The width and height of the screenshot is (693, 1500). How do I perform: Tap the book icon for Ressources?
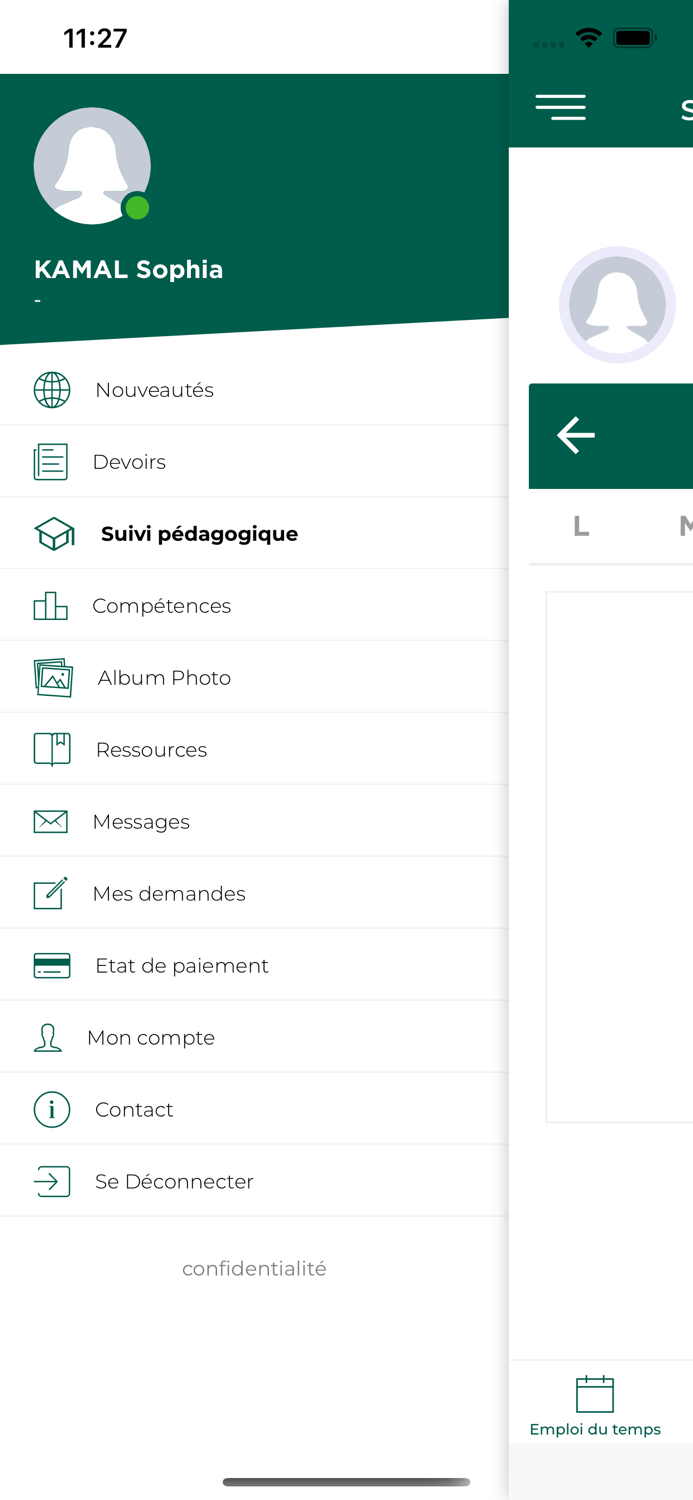(x=52, y=749)
